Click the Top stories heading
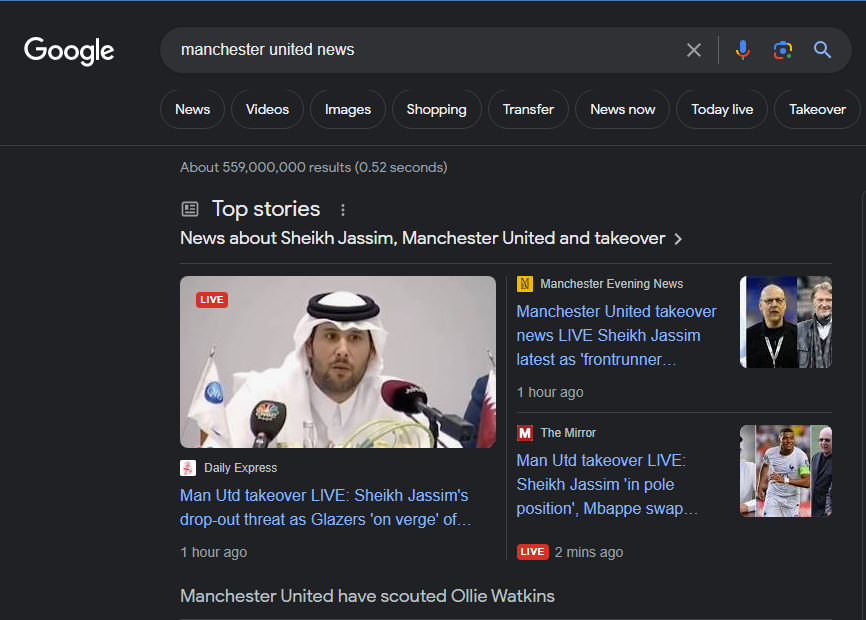Screen dimensions: 866x620 [x=266, y=209]
